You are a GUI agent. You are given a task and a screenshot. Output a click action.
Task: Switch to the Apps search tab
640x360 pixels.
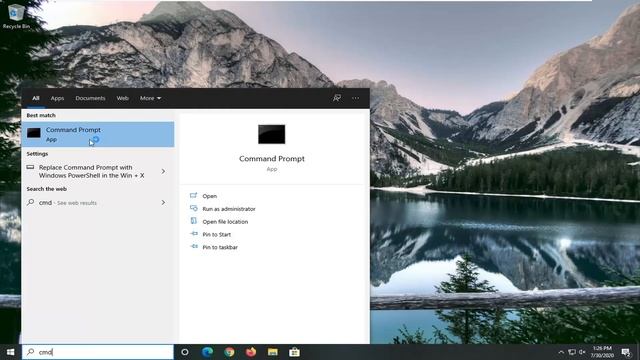coord(57,98)
